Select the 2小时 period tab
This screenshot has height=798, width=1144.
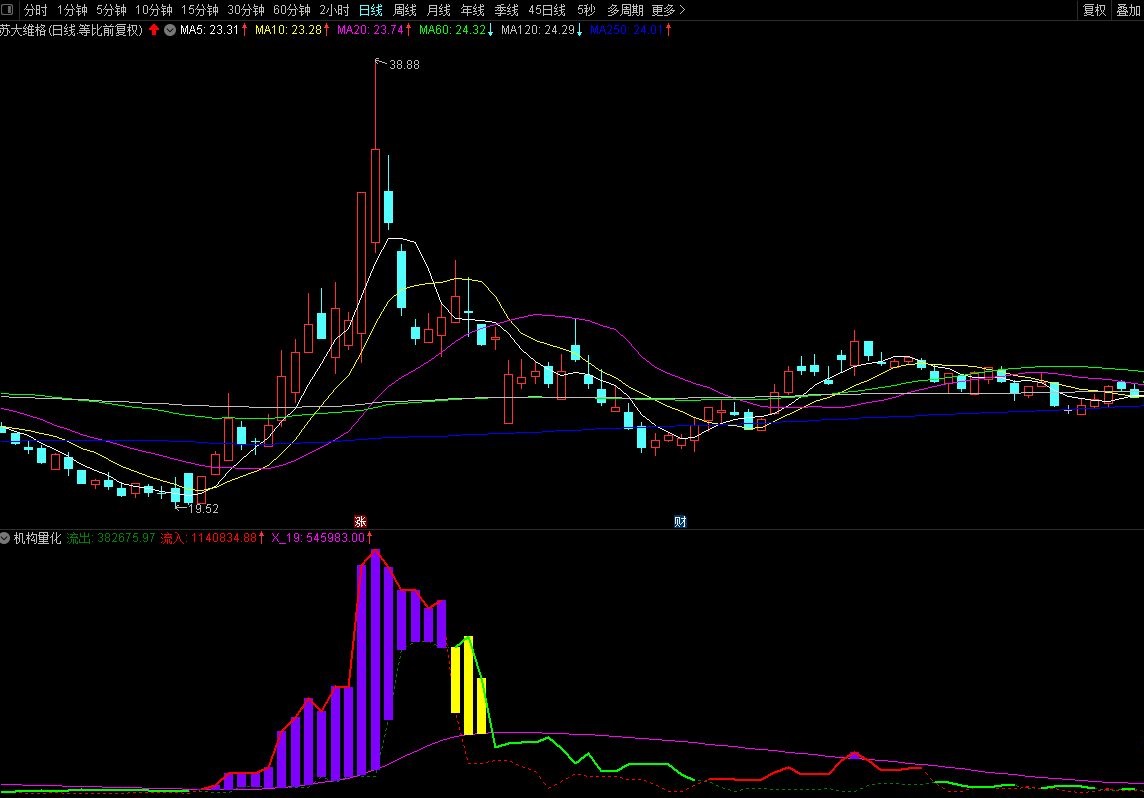334,10
